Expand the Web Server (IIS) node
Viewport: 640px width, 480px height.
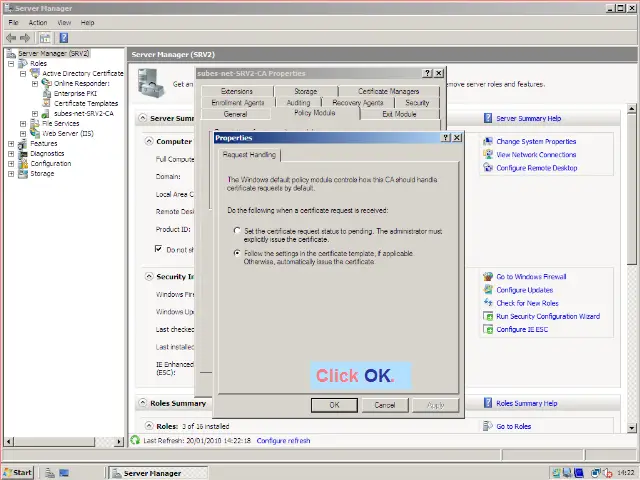(x=23, y=134)
